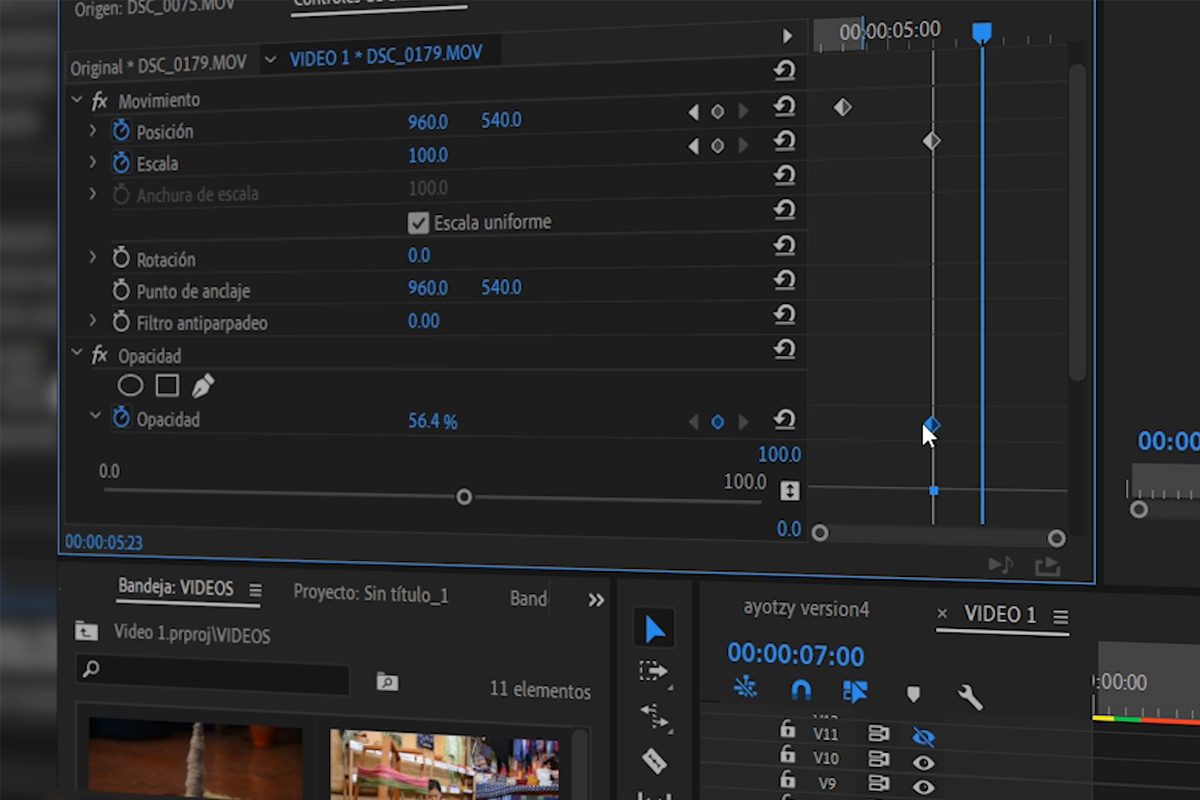1200x800 pixels.
Task: Toggle the Posición stopwatch animation
Action: (x=121, y=131)
